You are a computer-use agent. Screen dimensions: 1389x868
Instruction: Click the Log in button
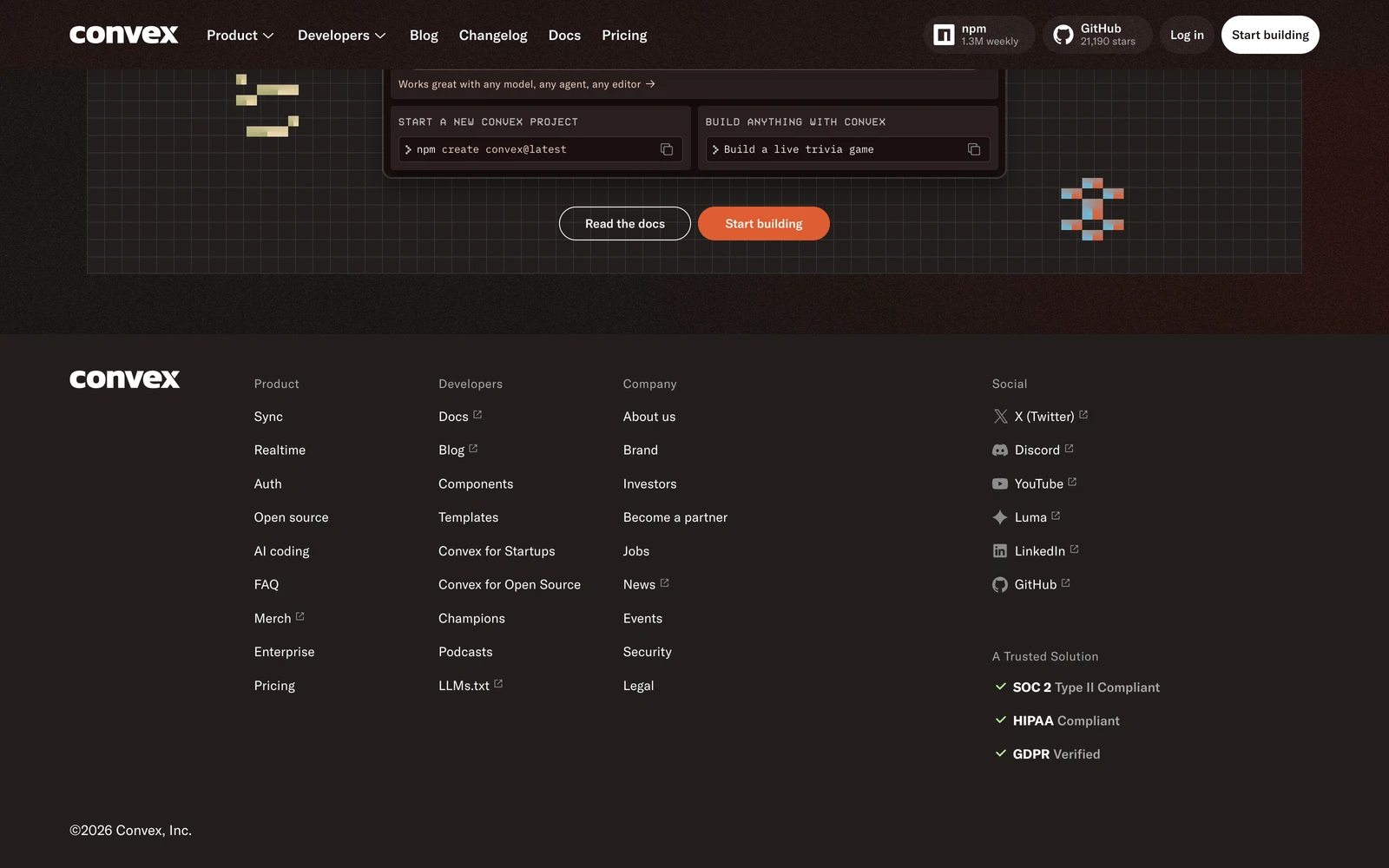coord(1187,35)
